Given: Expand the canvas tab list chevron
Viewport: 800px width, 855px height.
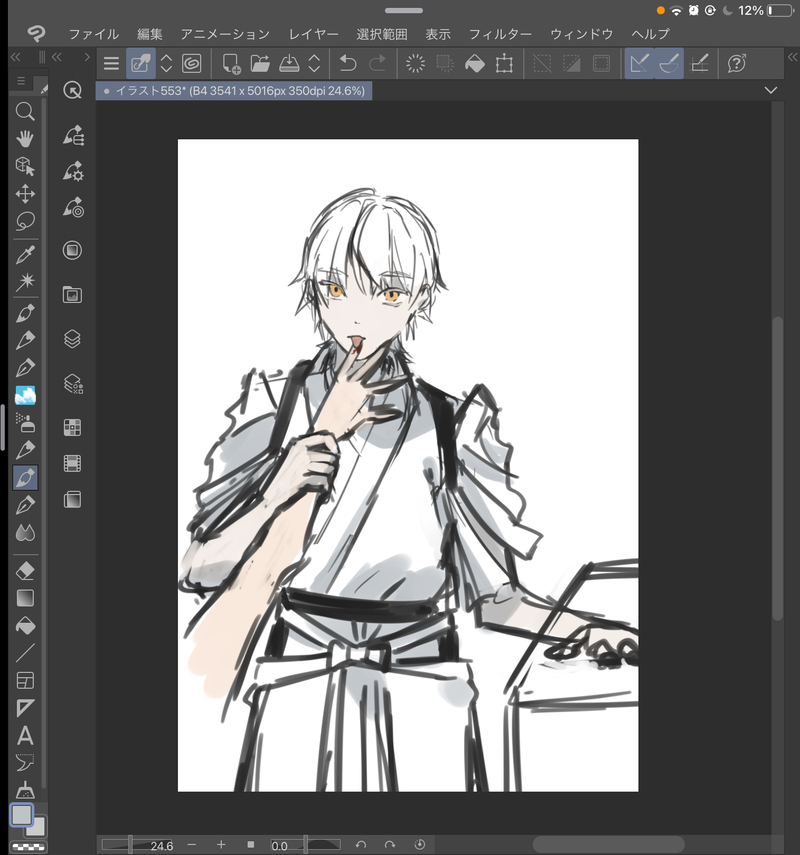Looking at the screenshot, I should pos(771,91).
